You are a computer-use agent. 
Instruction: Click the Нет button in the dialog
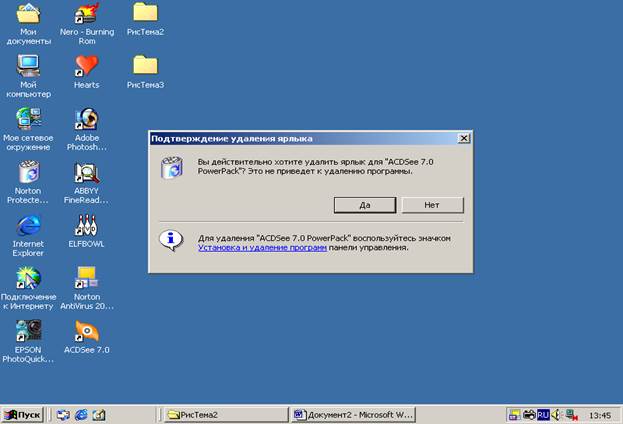click(432, 205)
